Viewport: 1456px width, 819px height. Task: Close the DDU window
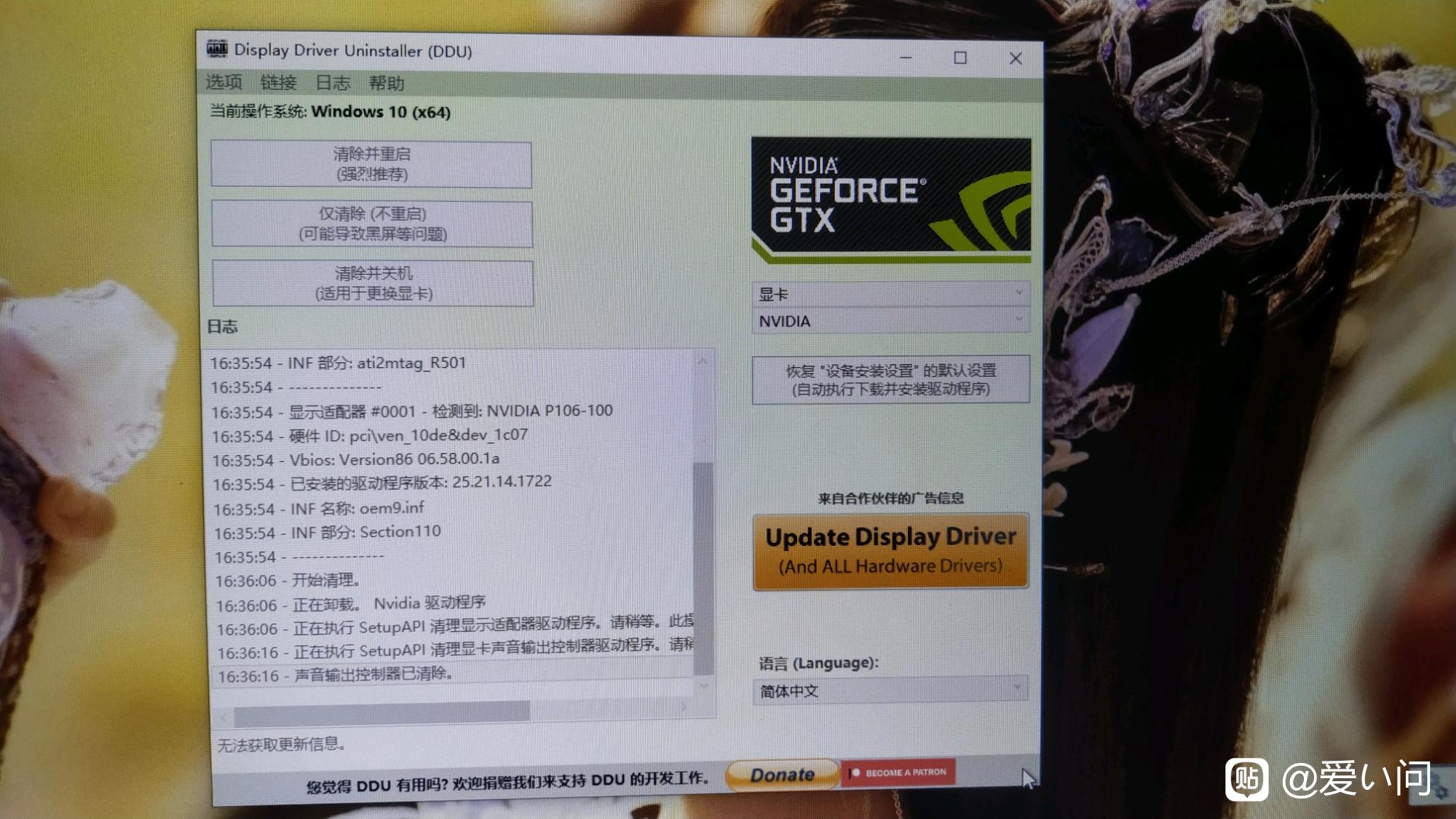click(1016, 58)
